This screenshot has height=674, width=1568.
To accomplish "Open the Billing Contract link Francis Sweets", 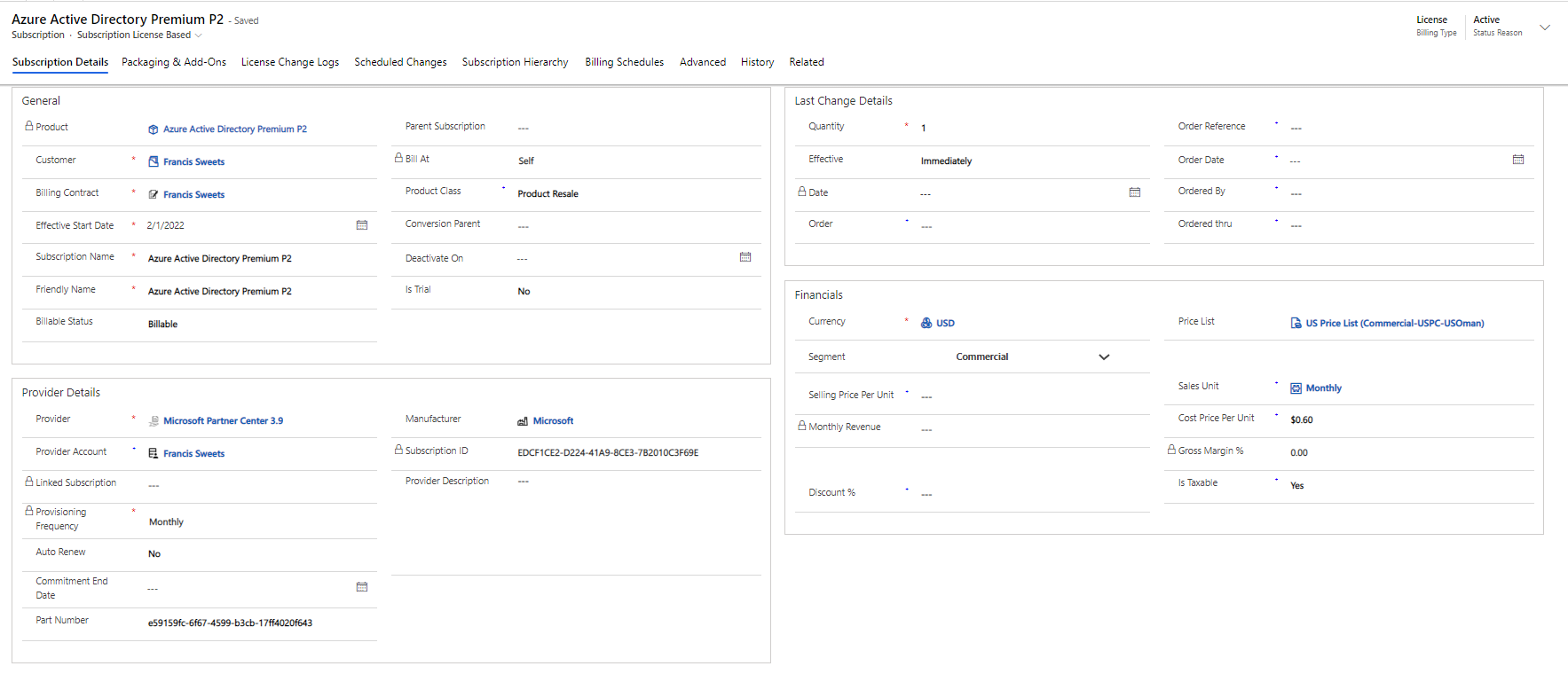I will pos(194,195).
